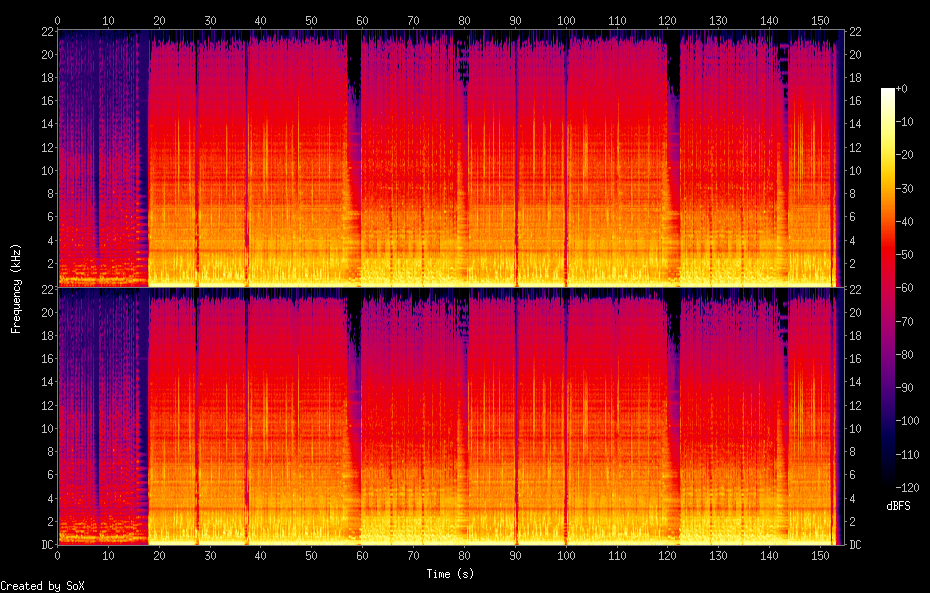Click the "Frequency (kHz)" vertical axis label
The width and height of the screenshot is (930, 593).
pyautogui.click(x=16, y=288)
